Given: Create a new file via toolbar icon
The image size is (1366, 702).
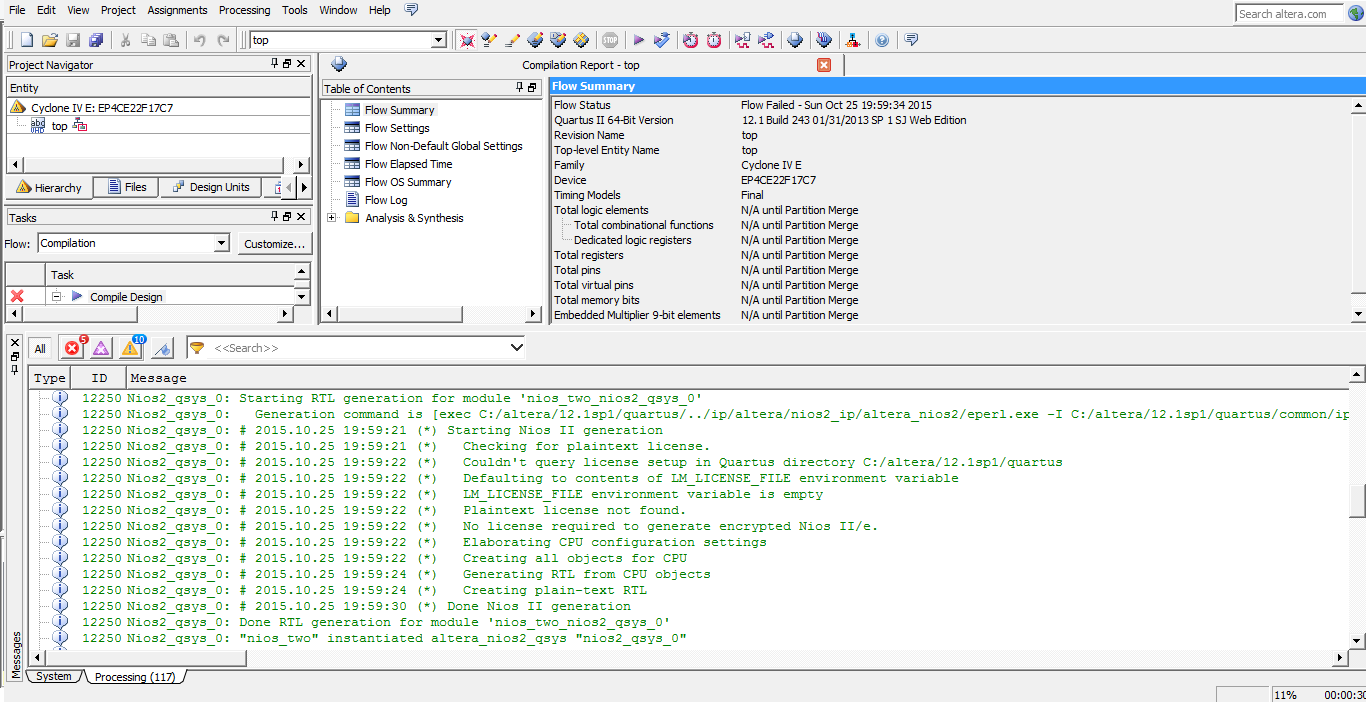Looking at the screenshot, I should (x=27, y=40).
